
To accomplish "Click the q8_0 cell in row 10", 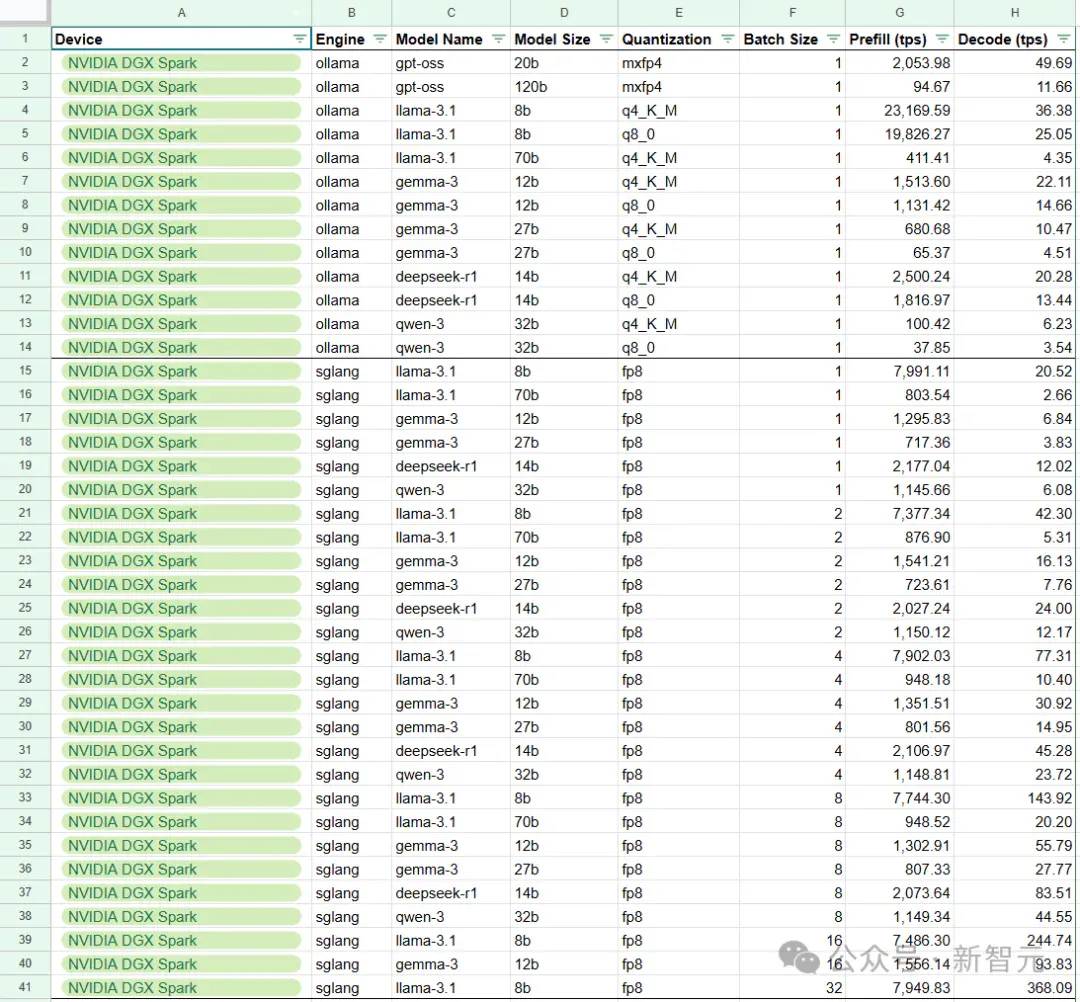I will coord(678,253).
